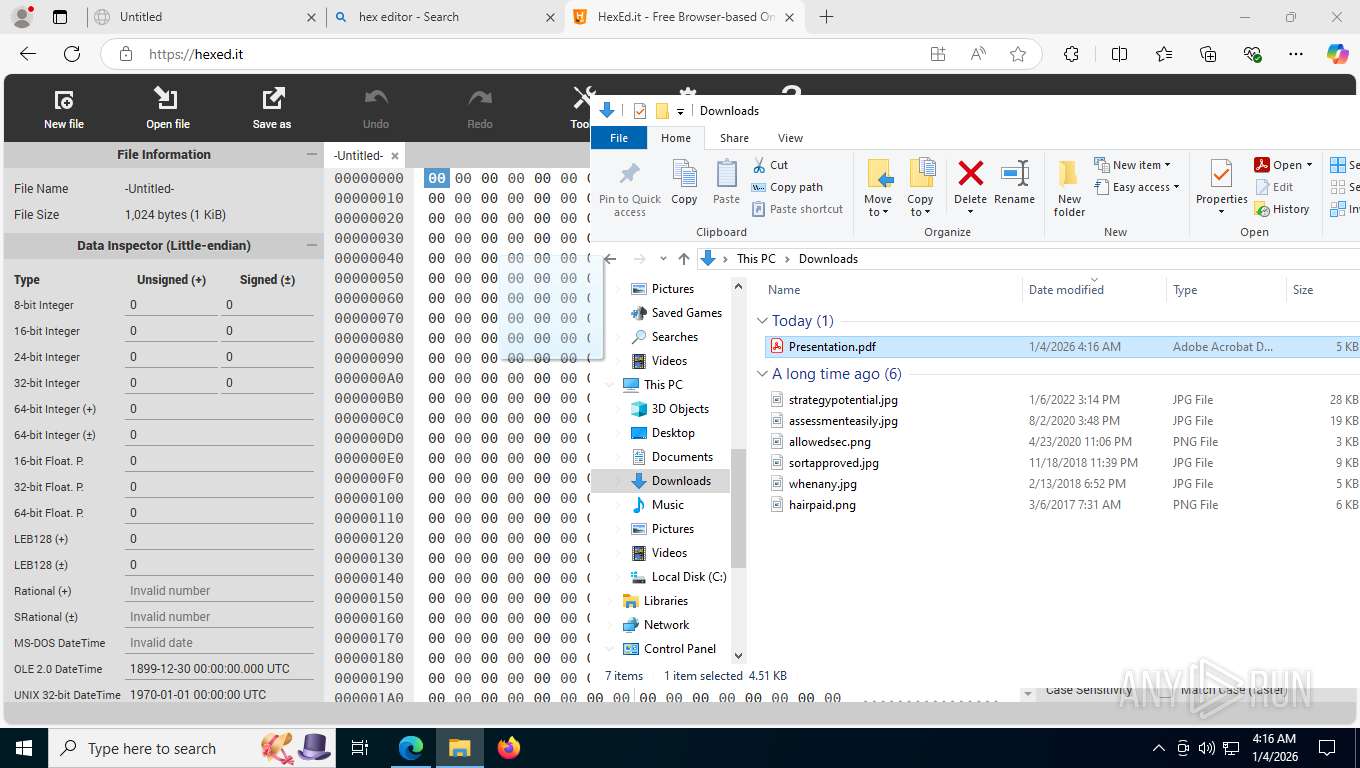The height and width of the screenshot is (768, 1360).
Task: Open Edge split screen icon
Action: pyautogui.click(x=1120, y=54)
